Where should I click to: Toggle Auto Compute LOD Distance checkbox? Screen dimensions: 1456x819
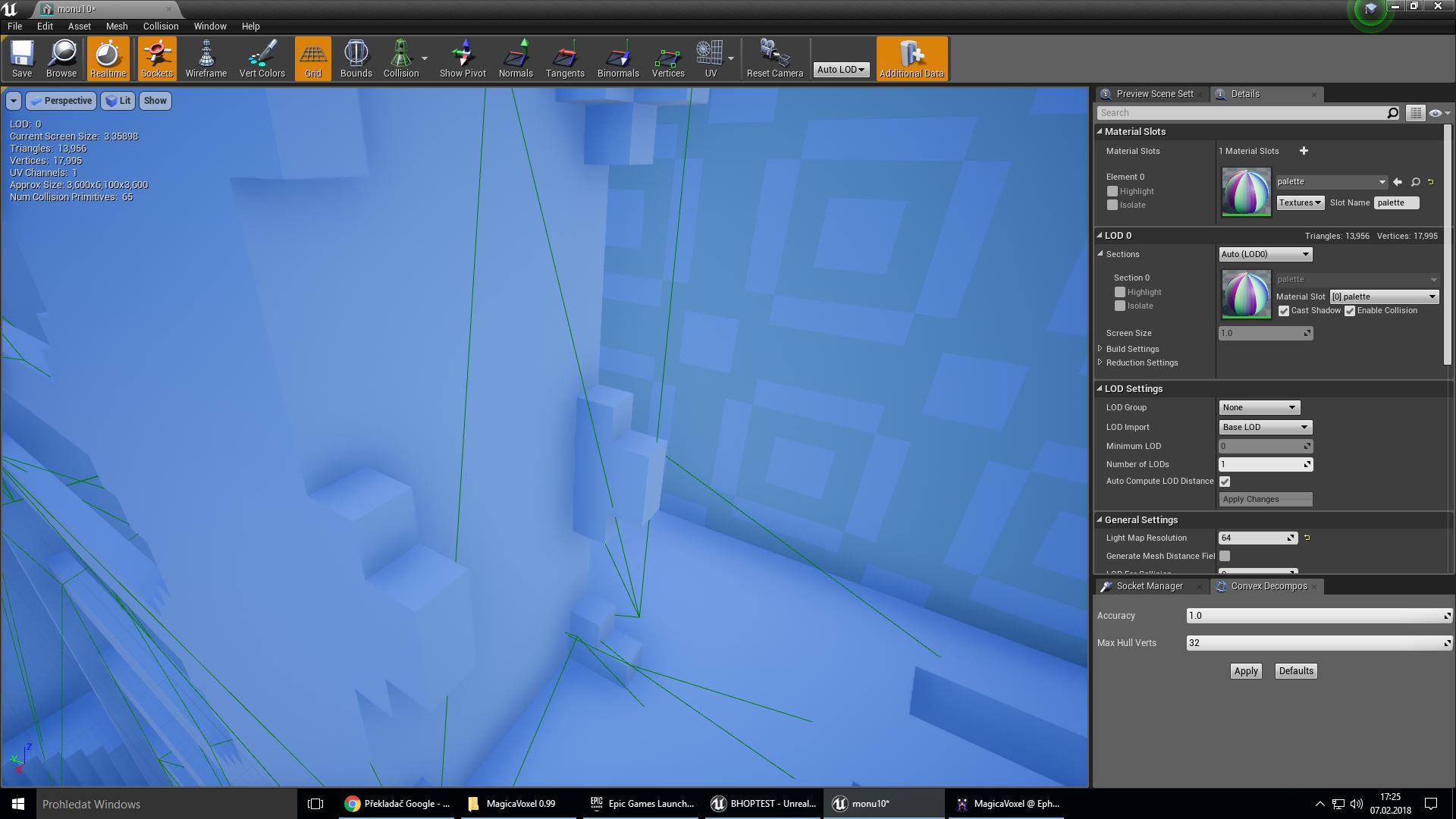click(x=1225, y=482)
